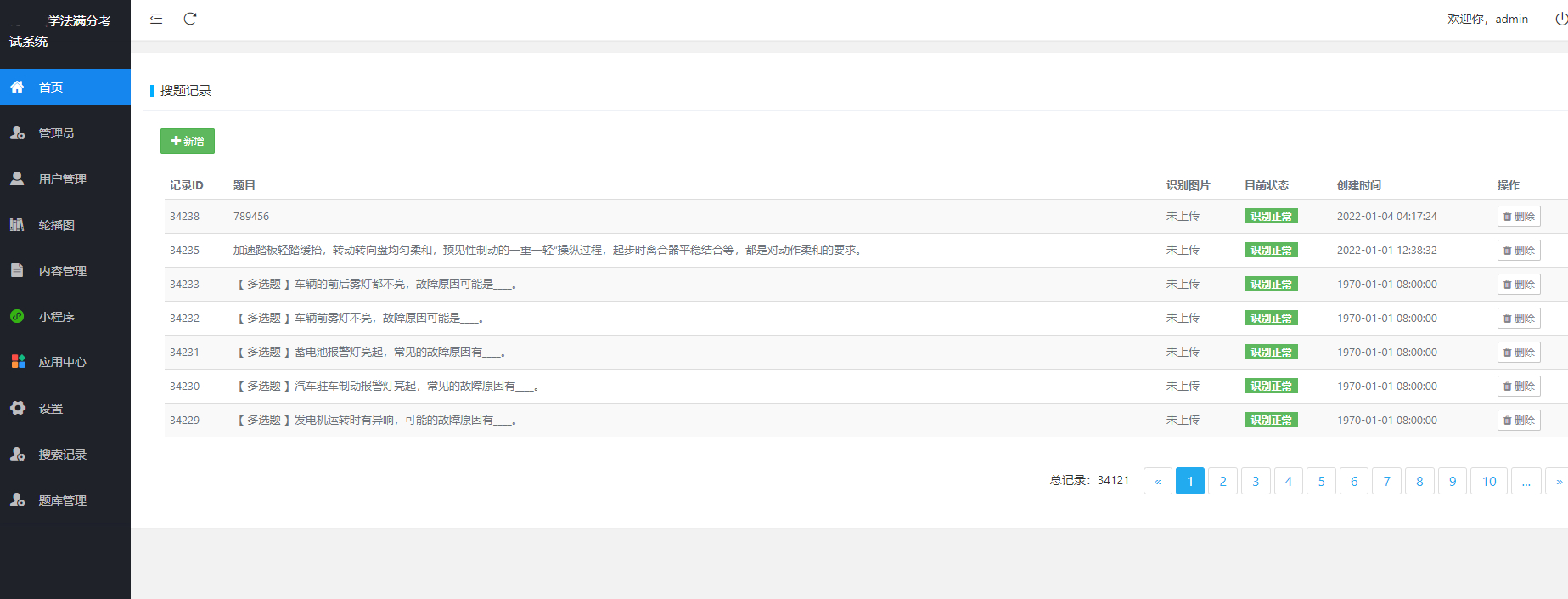The width and height of the screenshot is (1568, 599).
Task: Click the 记录ID column header
Action: (186, 185)
